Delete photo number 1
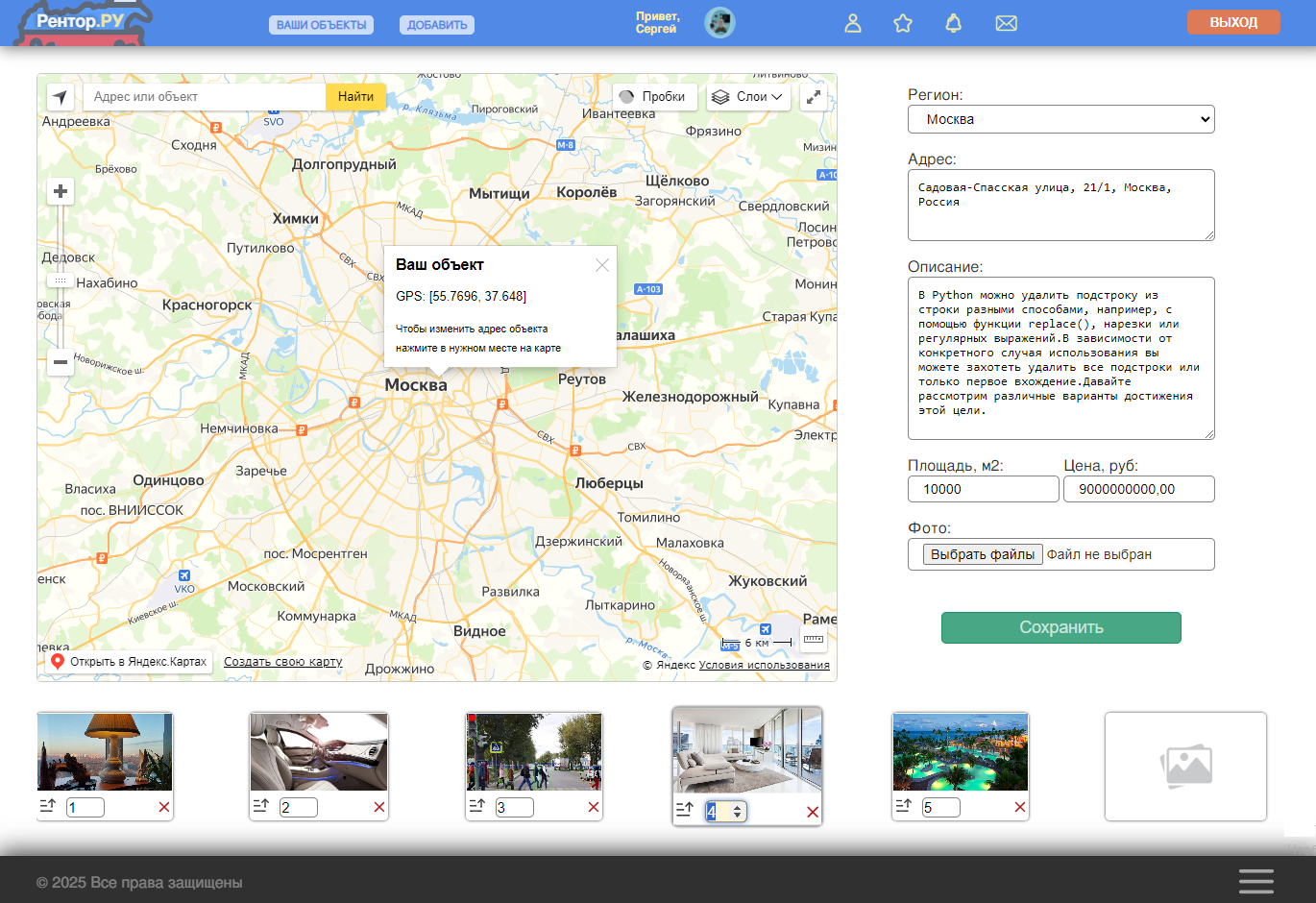This screenshot has height=903, width=1316. click(x=164, y=807)
